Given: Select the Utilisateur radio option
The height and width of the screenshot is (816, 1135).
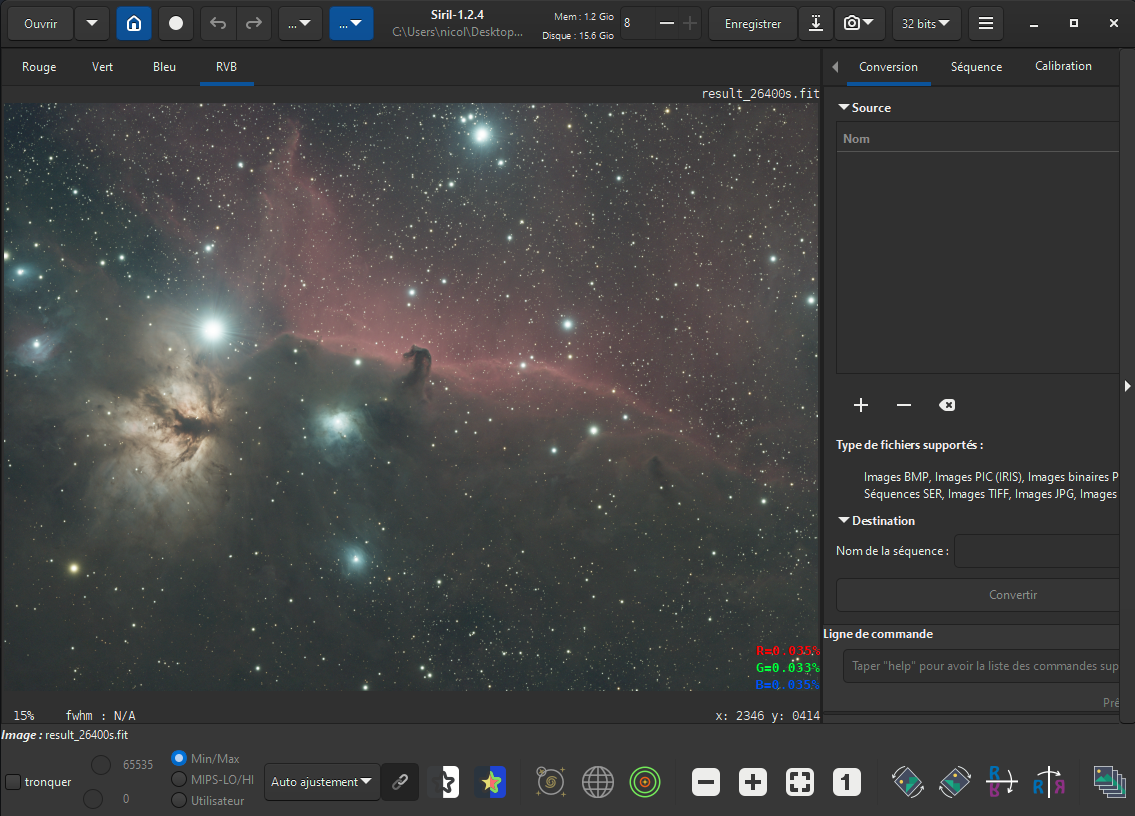Looking at the screenshot, I should (179, 800).
